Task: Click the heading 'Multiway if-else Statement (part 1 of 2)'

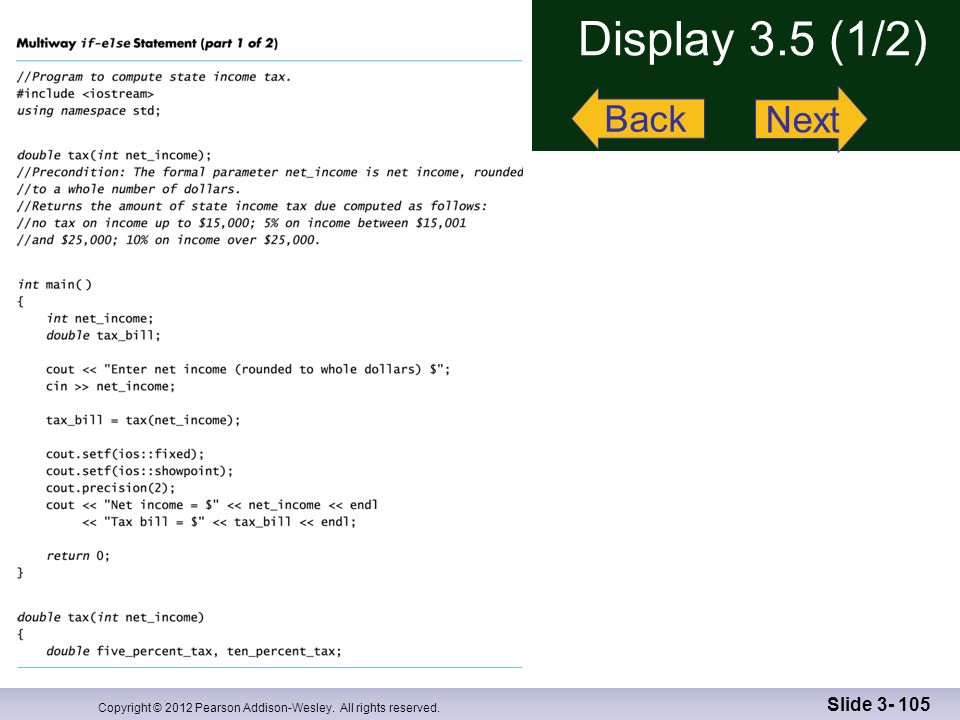Action: coord(148,43)
